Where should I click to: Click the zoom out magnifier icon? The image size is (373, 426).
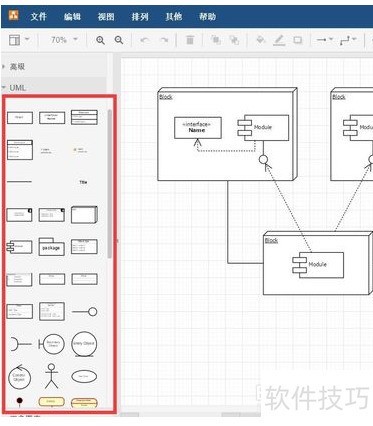119,40
